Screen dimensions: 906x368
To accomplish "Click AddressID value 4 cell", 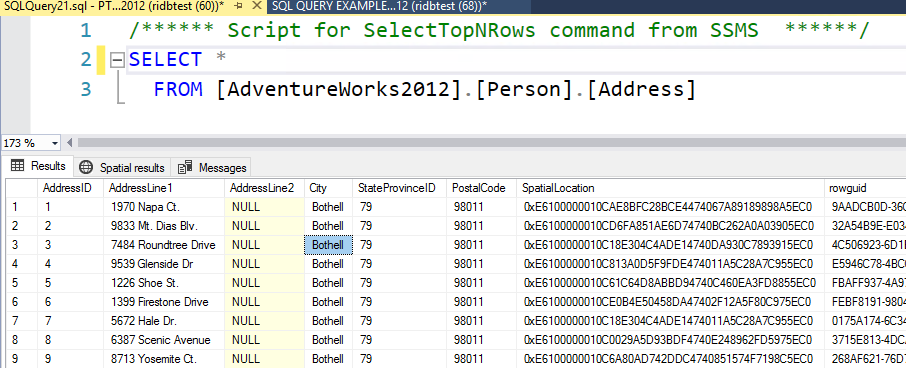I will (70, 264).
